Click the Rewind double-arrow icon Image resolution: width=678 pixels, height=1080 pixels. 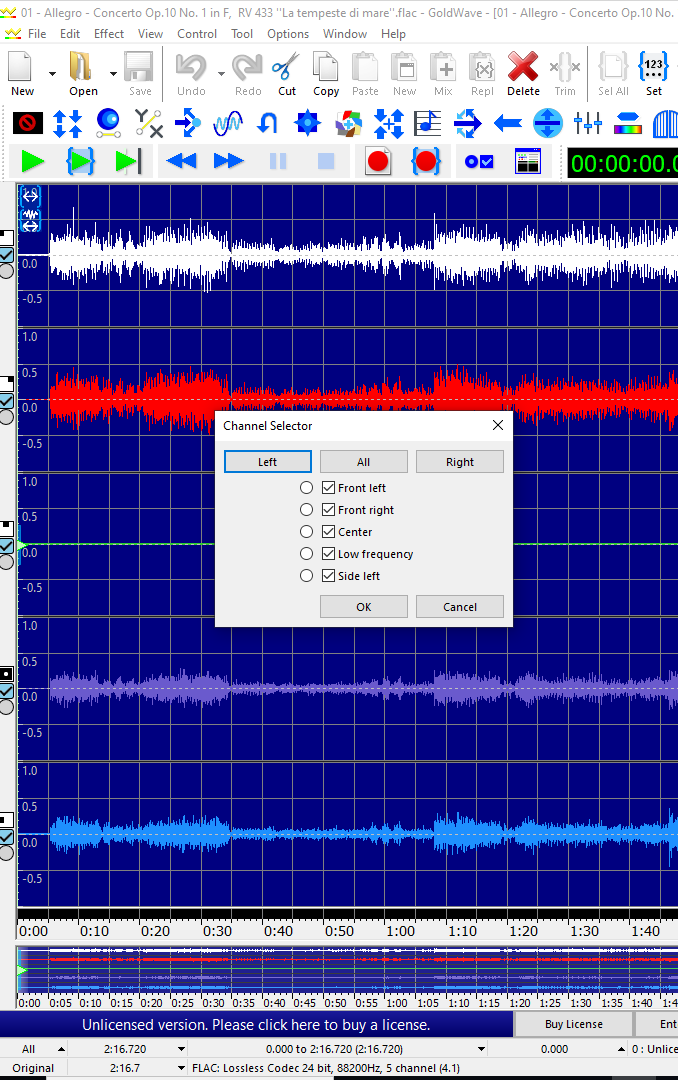point(181,161)
